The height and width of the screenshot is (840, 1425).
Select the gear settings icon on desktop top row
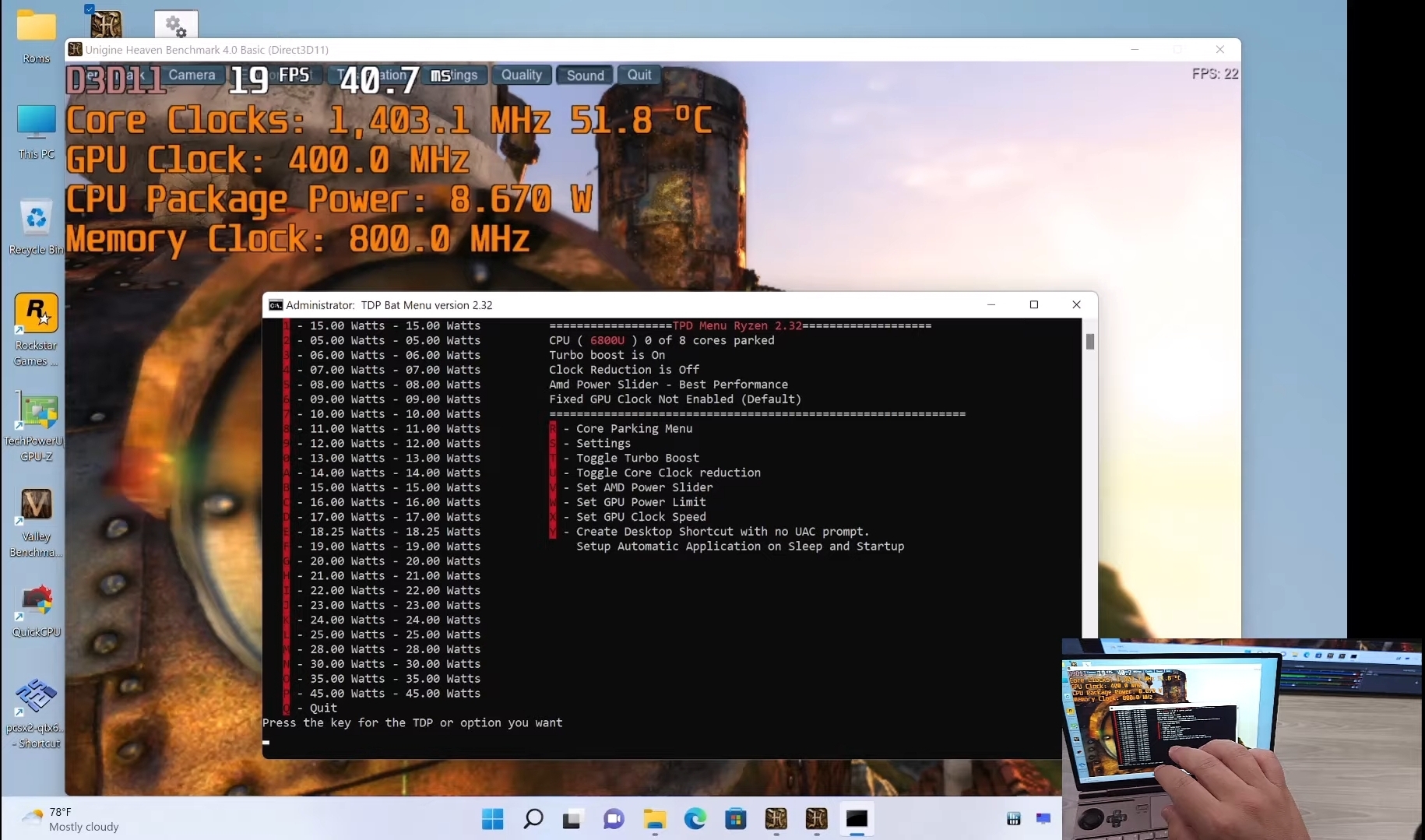pos(176,25)
